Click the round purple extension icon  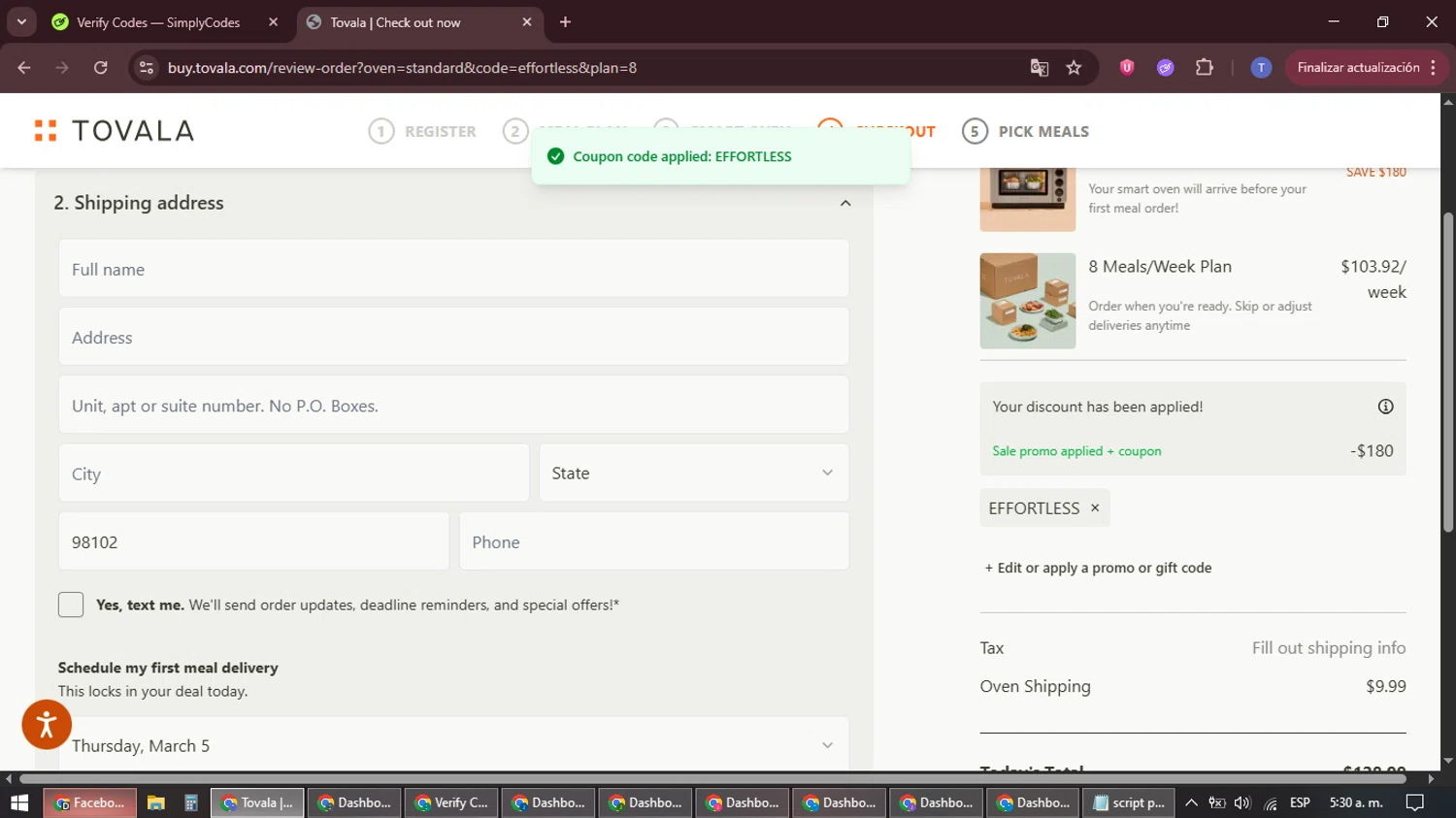click(x=1166, y=68)
